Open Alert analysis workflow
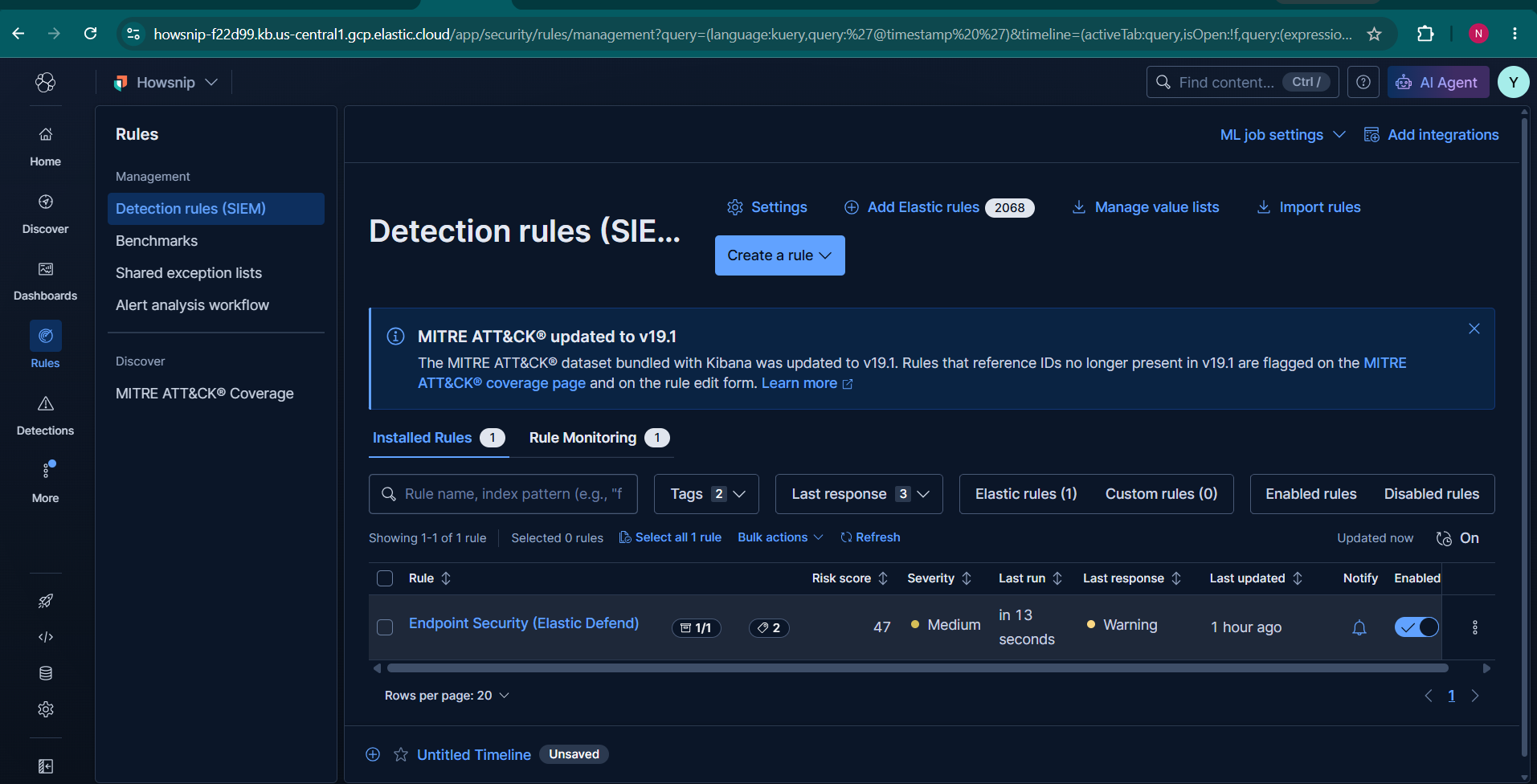1537x784 pixels. point(192,305)
